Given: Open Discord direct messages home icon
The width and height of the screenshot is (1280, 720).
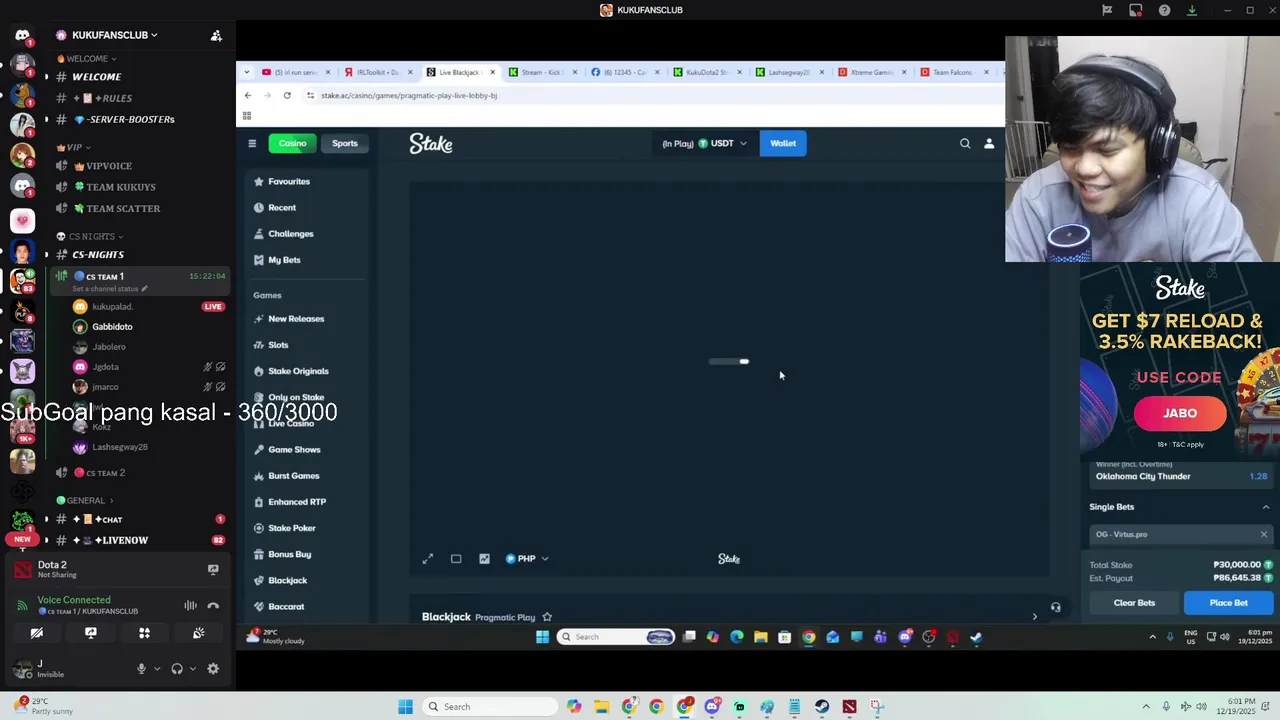Looking at the screenshot, I should (22, 35).
